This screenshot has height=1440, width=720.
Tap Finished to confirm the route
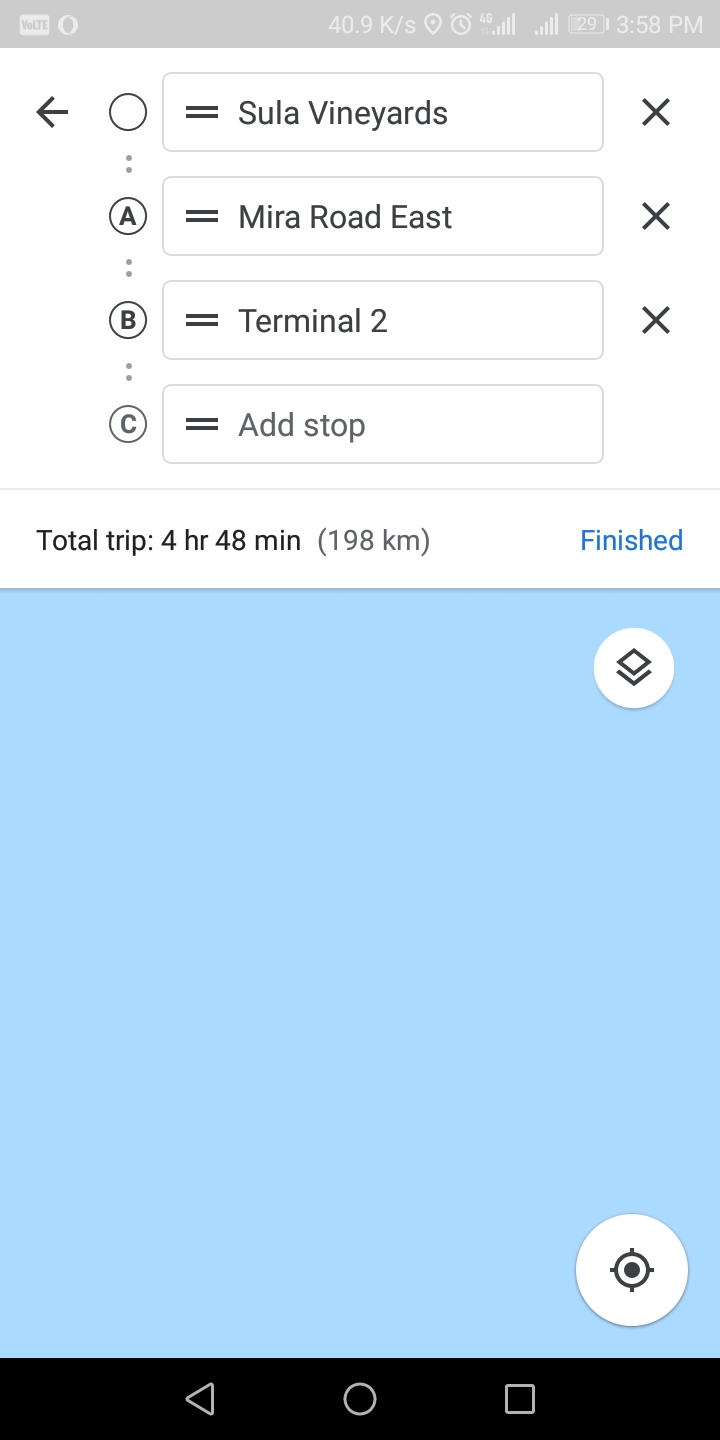point(632,541)
